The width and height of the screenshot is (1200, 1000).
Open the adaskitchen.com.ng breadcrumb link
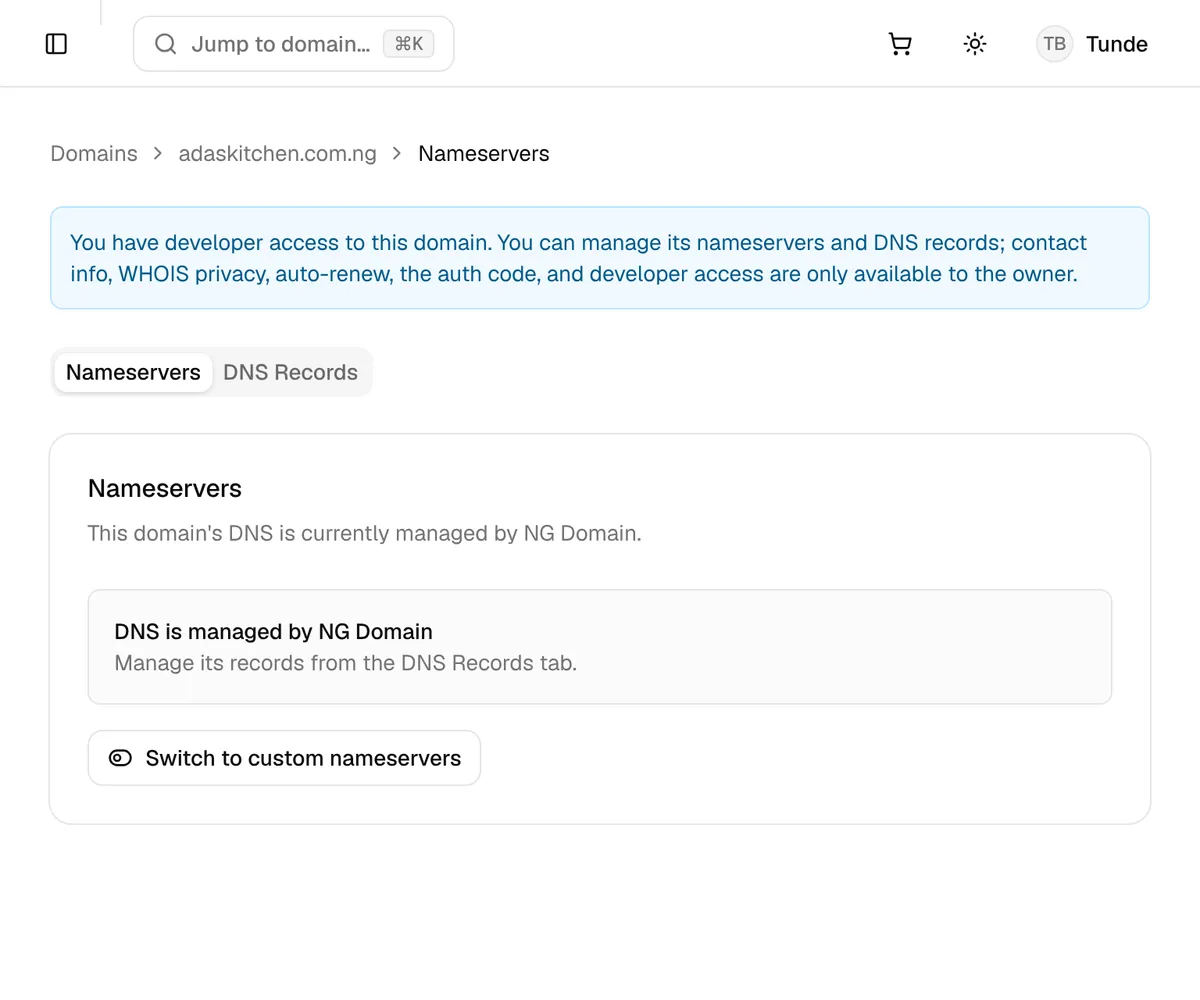point(278,154)
